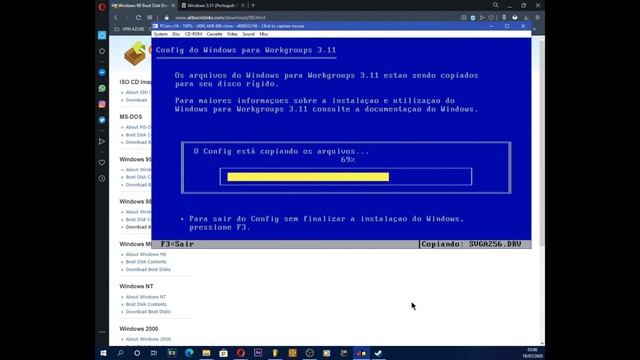Screen dimensions: 640x360
Task: Click the site's box logo image
Action: coord(136,53)
